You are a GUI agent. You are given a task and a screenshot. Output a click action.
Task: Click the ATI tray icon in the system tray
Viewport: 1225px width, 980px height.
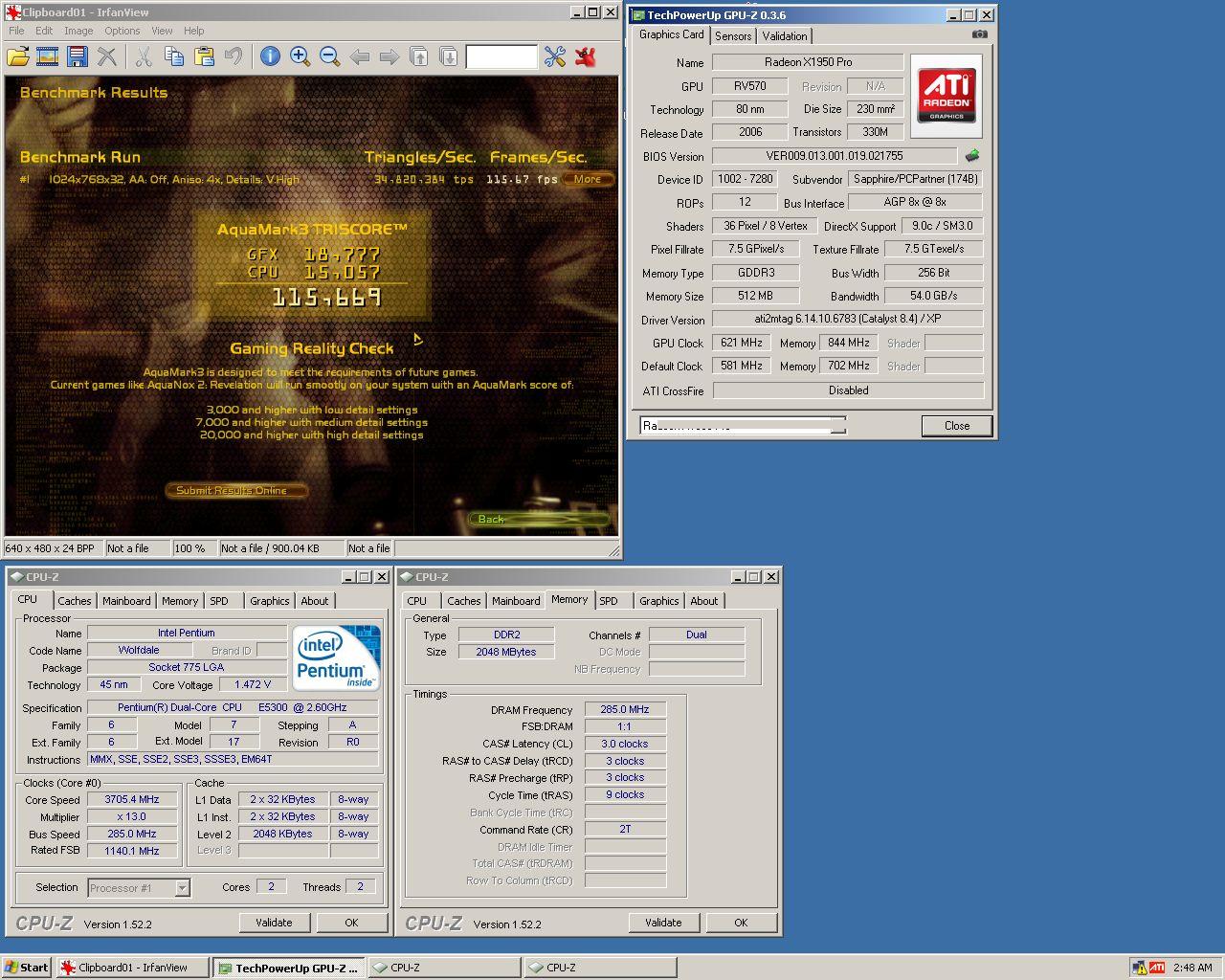point(1157,968)
